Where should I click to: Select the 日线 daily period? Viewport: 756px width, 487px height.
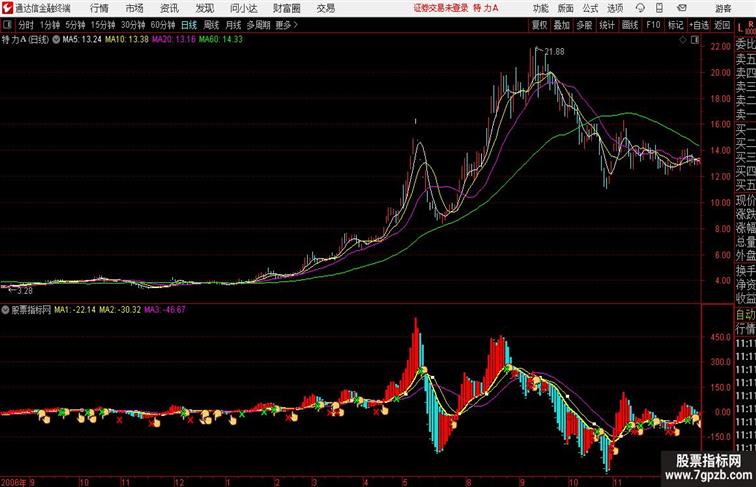pos(189,25)
